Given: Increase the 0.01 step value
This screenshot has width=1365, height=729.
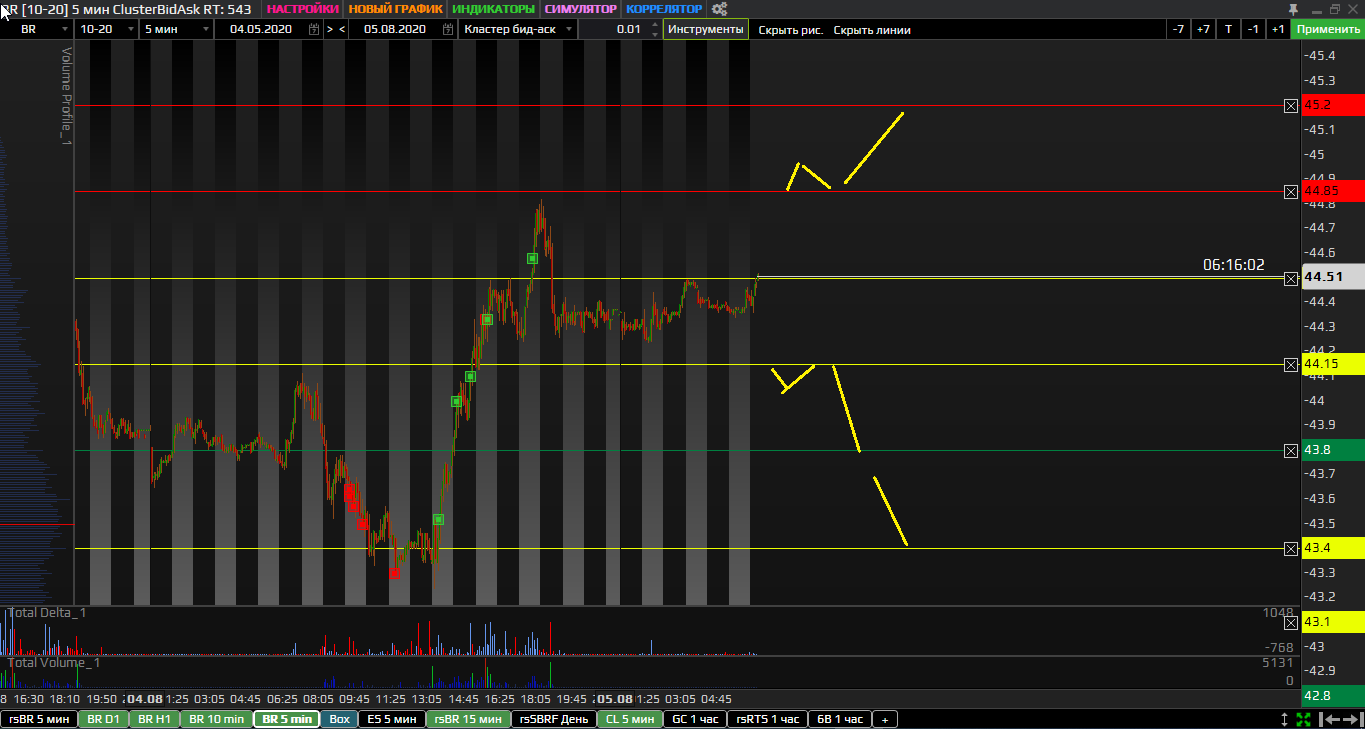Looking at the screenshot, I should click(654, 25).
